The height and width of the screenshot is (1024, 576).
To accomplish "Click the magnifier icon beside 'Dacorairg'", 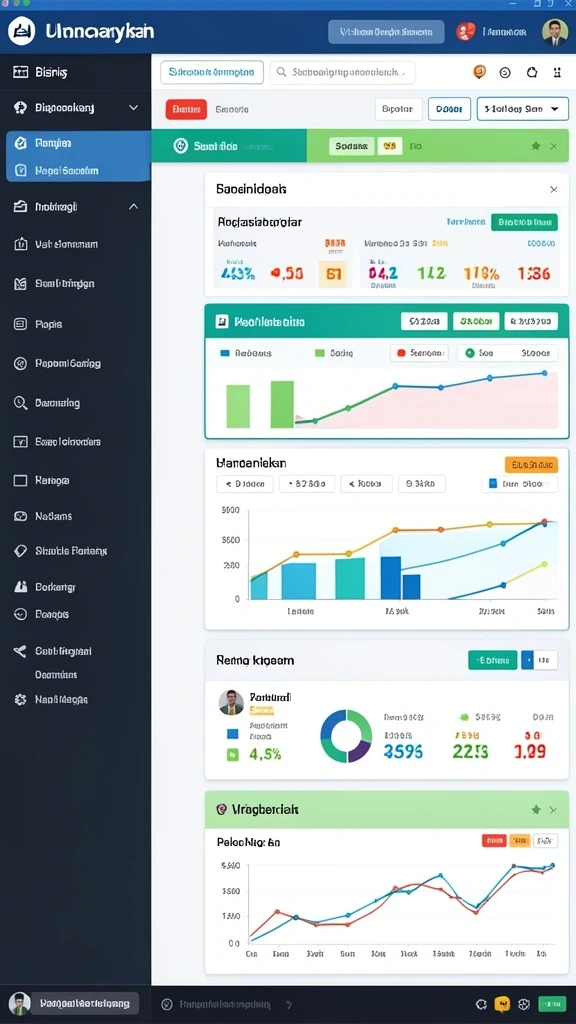I will click(20, 402).
